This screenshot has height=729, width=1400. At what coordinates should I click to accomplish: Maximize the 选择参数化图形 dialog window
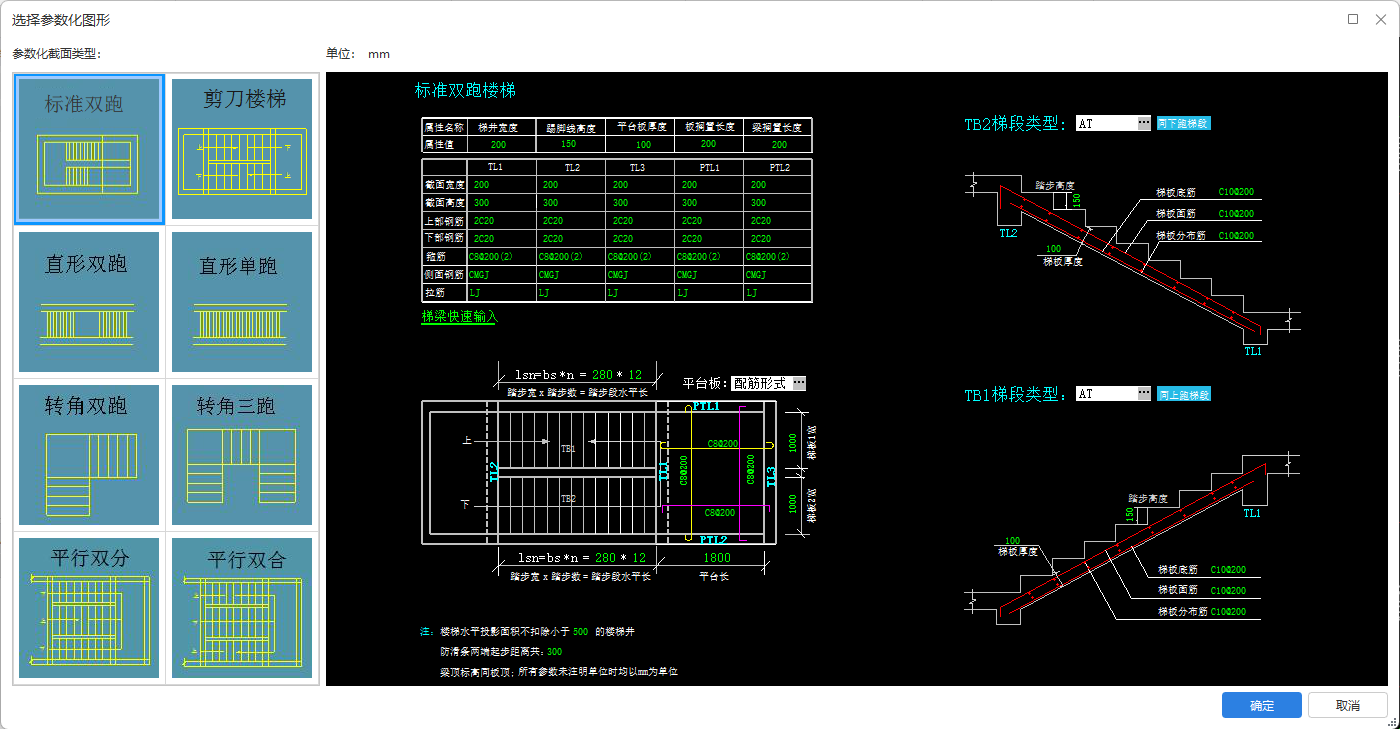[x=1353, y=19]
